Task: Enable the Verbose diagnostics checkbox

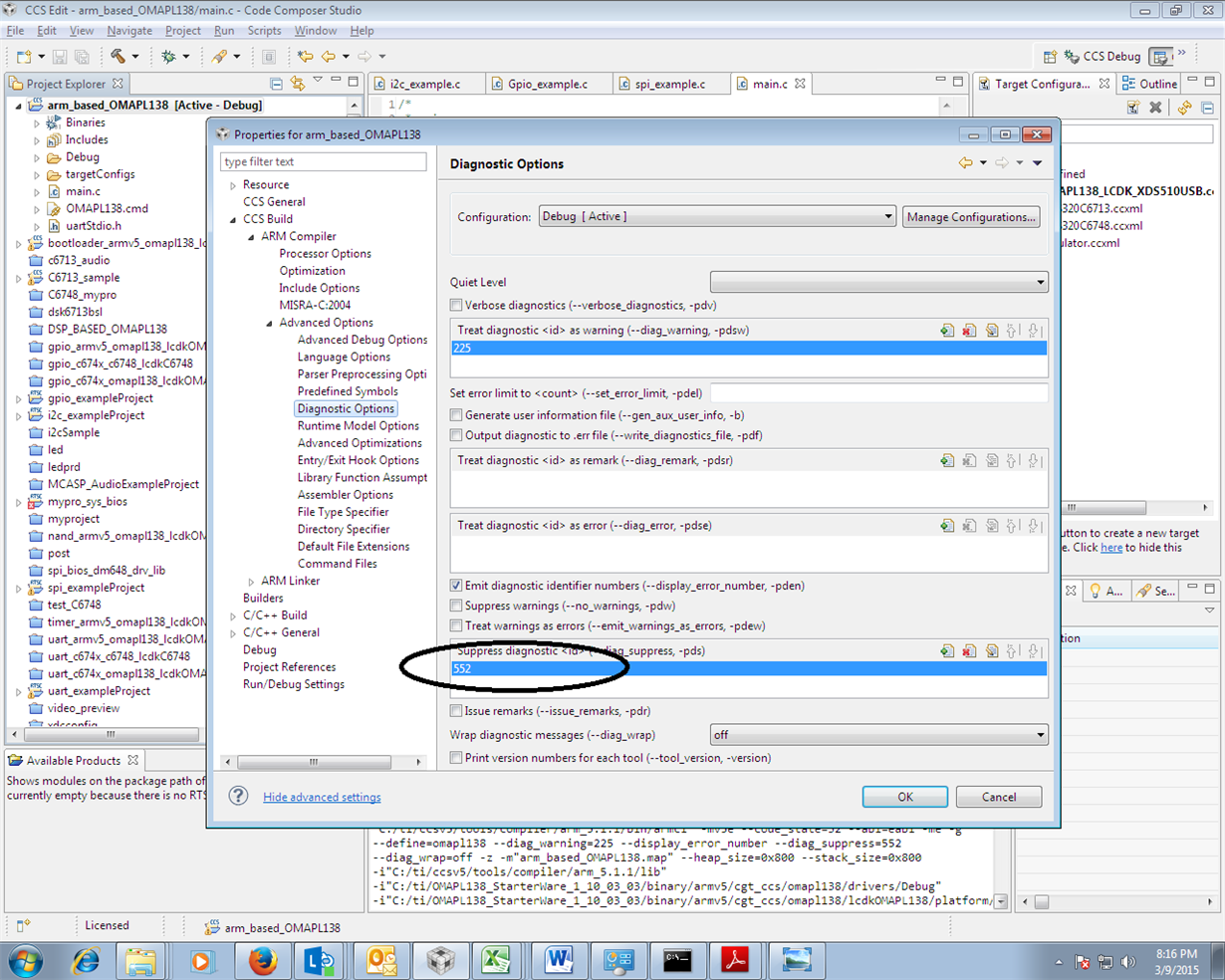Action: (456, 306)
